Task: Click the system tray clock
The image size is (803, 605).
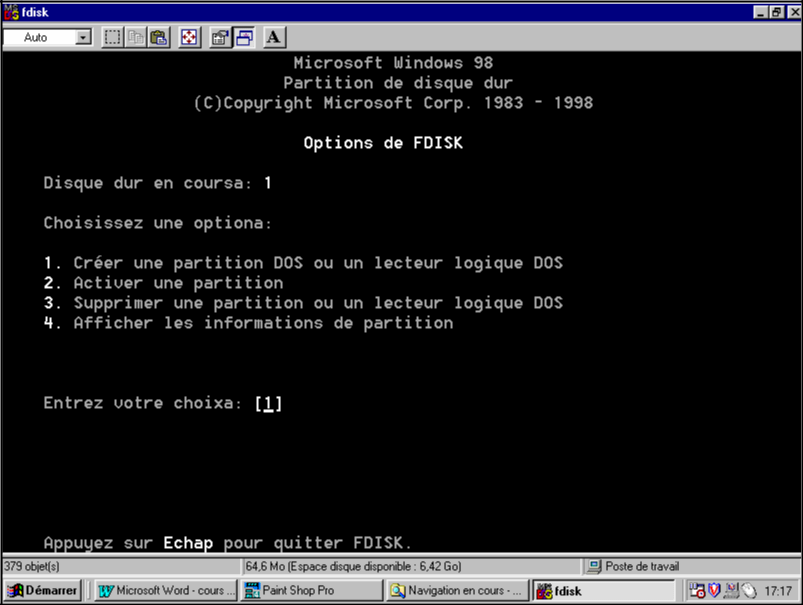Action: [778, 591]
